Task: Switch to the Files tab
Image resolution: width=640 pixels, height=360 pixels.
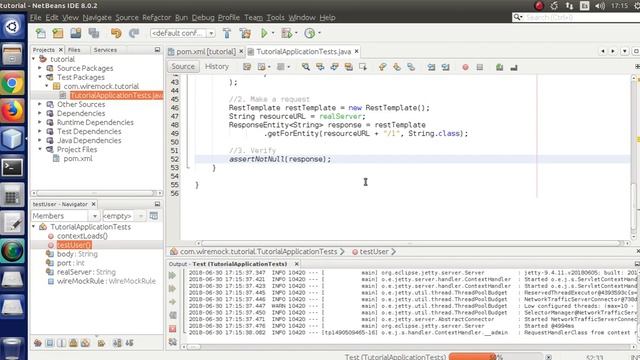Action: pyautogui.click(x=74, y=49)
